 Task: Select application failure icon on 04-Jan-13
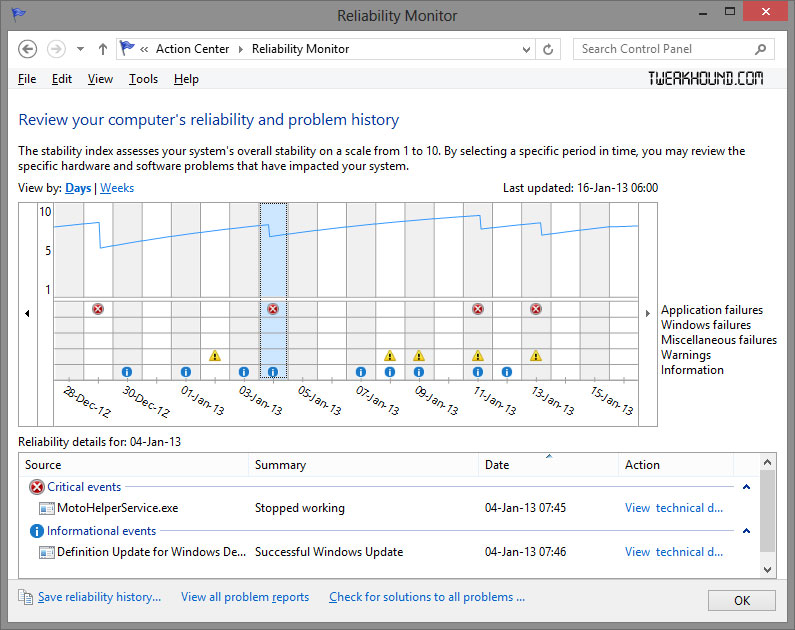click(x=273, y=309)
